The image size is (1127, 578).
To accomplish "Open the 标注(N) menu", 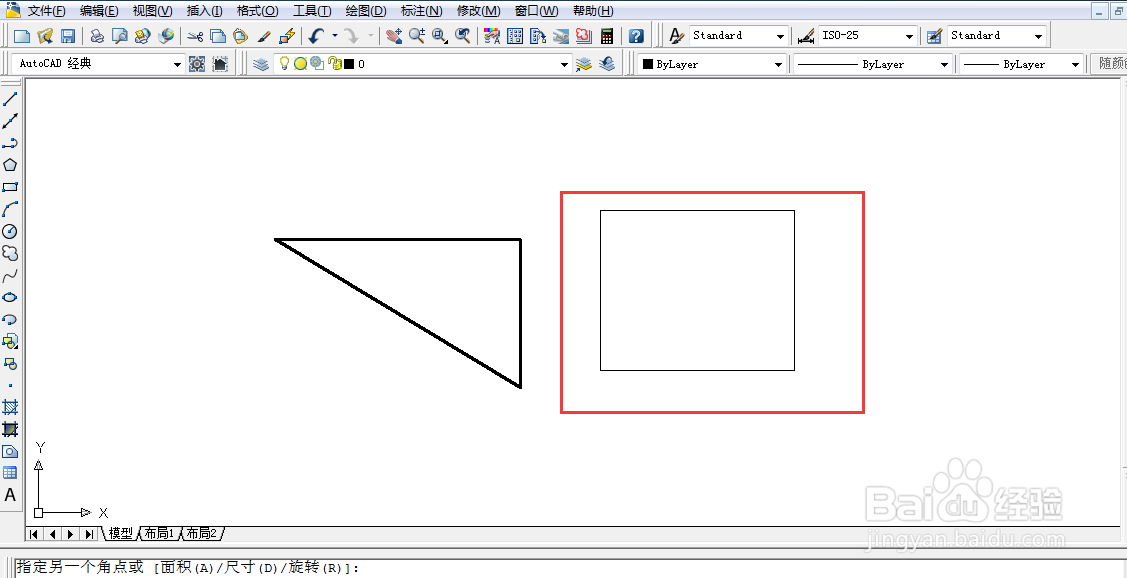I will coord(421,11).
